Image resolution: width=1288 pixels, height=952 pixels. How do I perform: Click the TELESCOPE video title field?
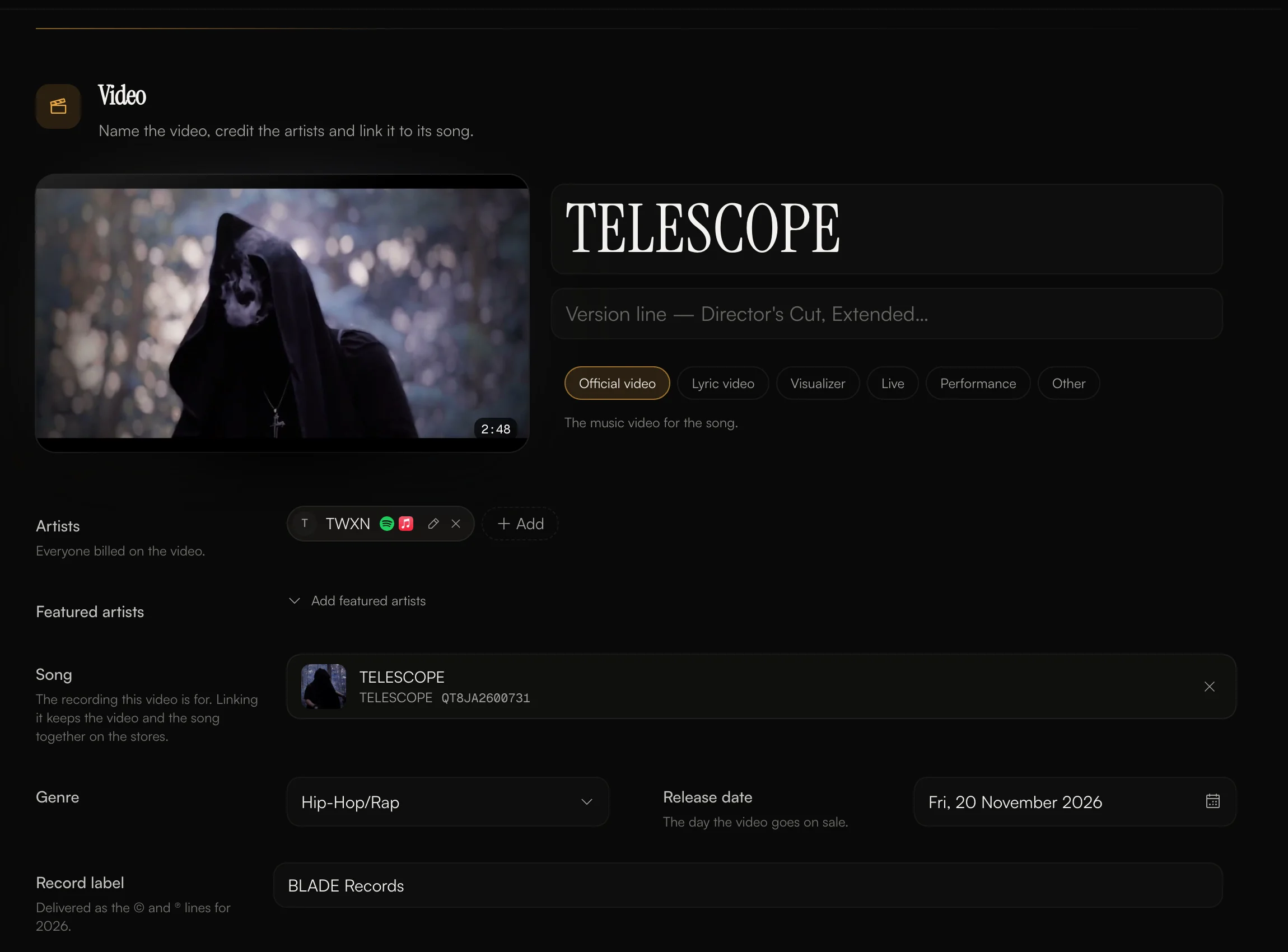point(886,229)
